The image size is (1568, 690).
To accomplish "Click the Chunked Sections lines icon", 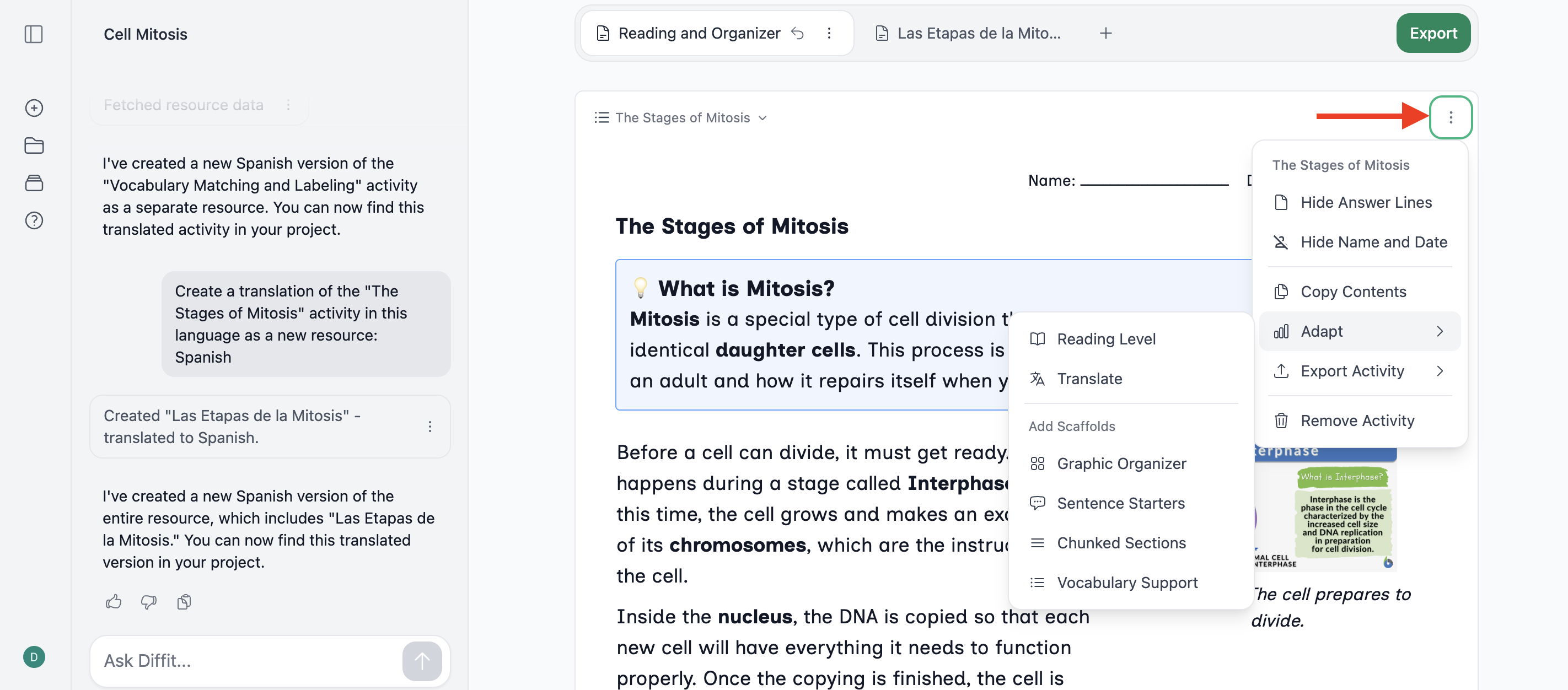I will point(1037,543).
